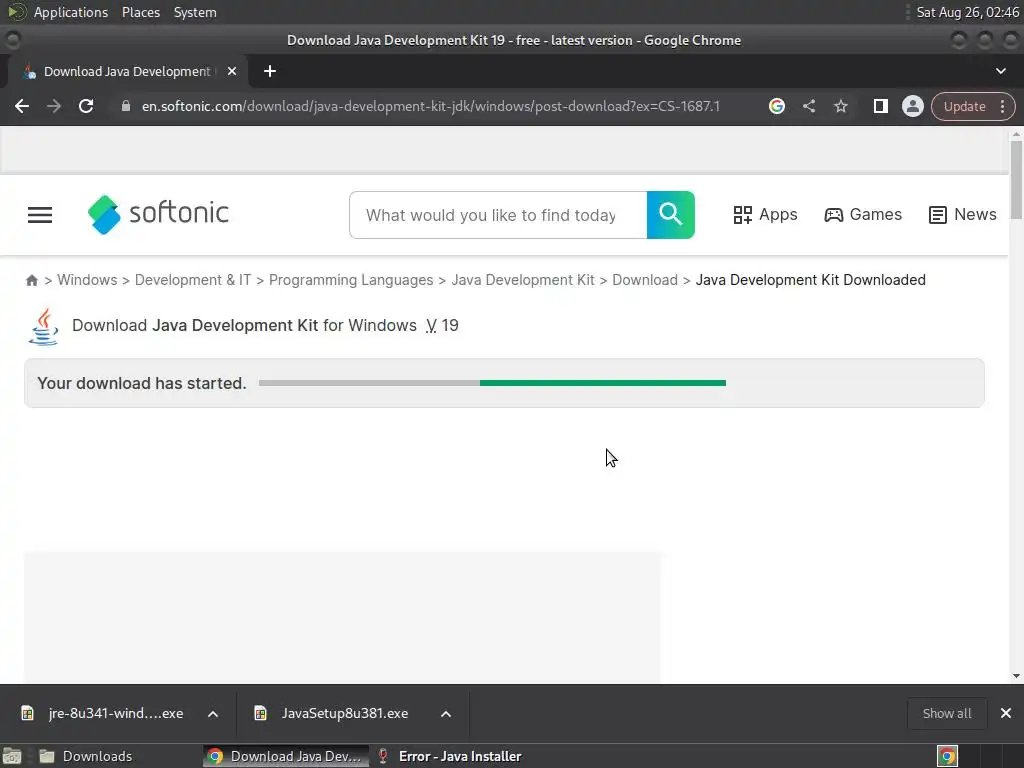Click the Java Development Kit title text
The width and height of the screenshot is (1024, 768).
tap(235, 325)
